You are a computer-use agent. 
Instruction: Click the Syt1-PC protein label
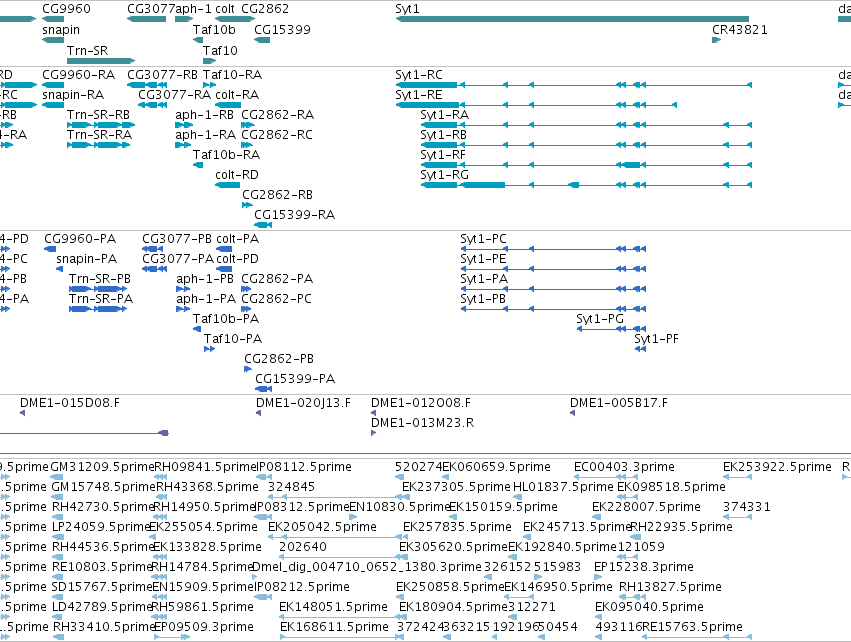coord(483,239)
